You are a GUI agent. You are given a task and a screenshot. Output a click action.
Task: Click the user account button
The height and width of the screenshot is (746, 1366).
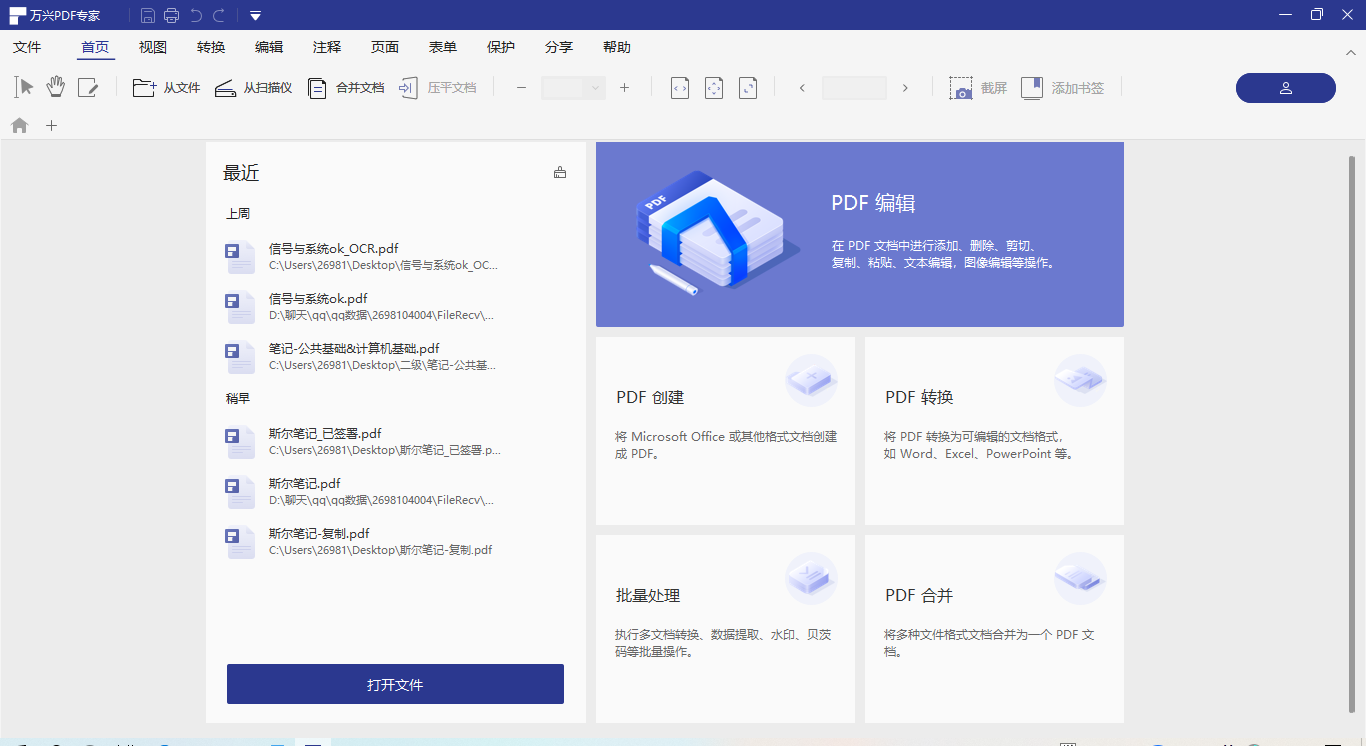click(x=1286, y=88)
